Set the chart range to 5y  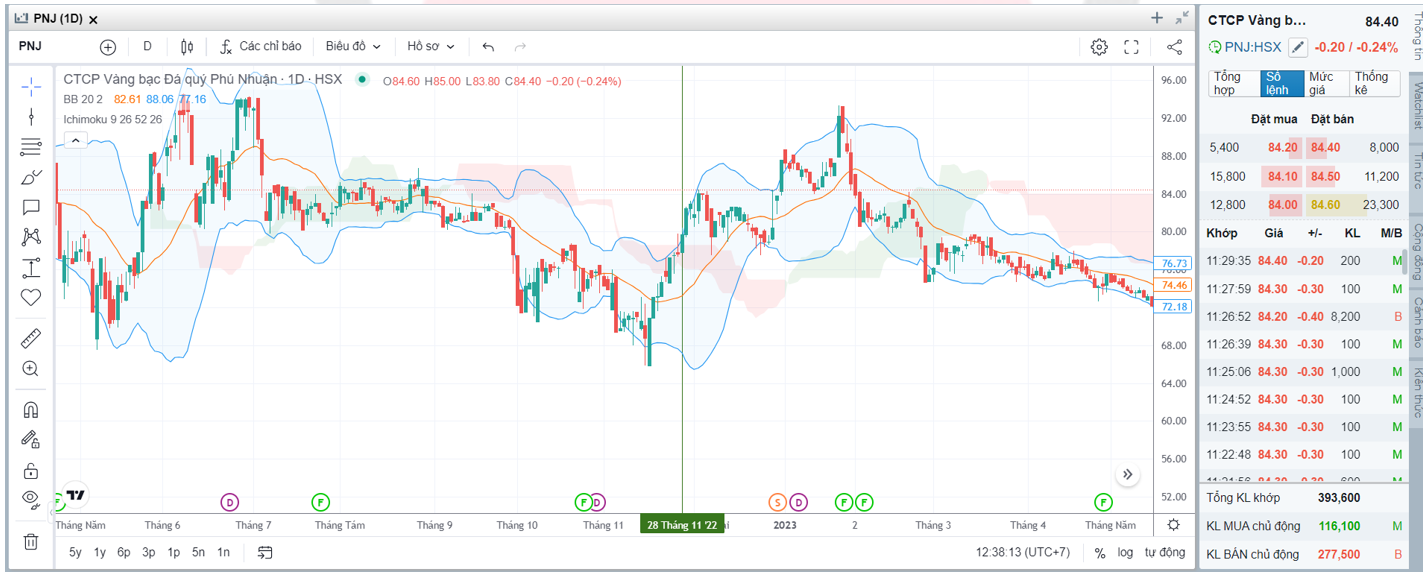point(76,552)
